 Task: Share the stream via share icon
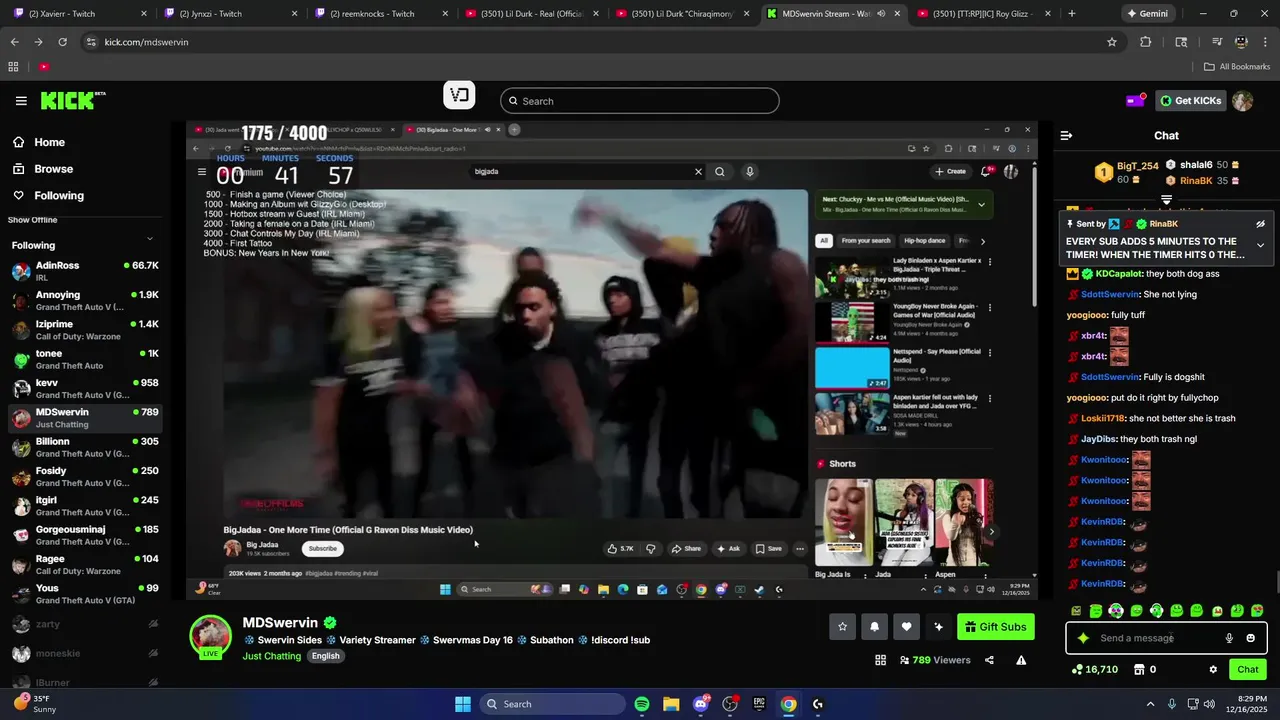coord(989,660)
